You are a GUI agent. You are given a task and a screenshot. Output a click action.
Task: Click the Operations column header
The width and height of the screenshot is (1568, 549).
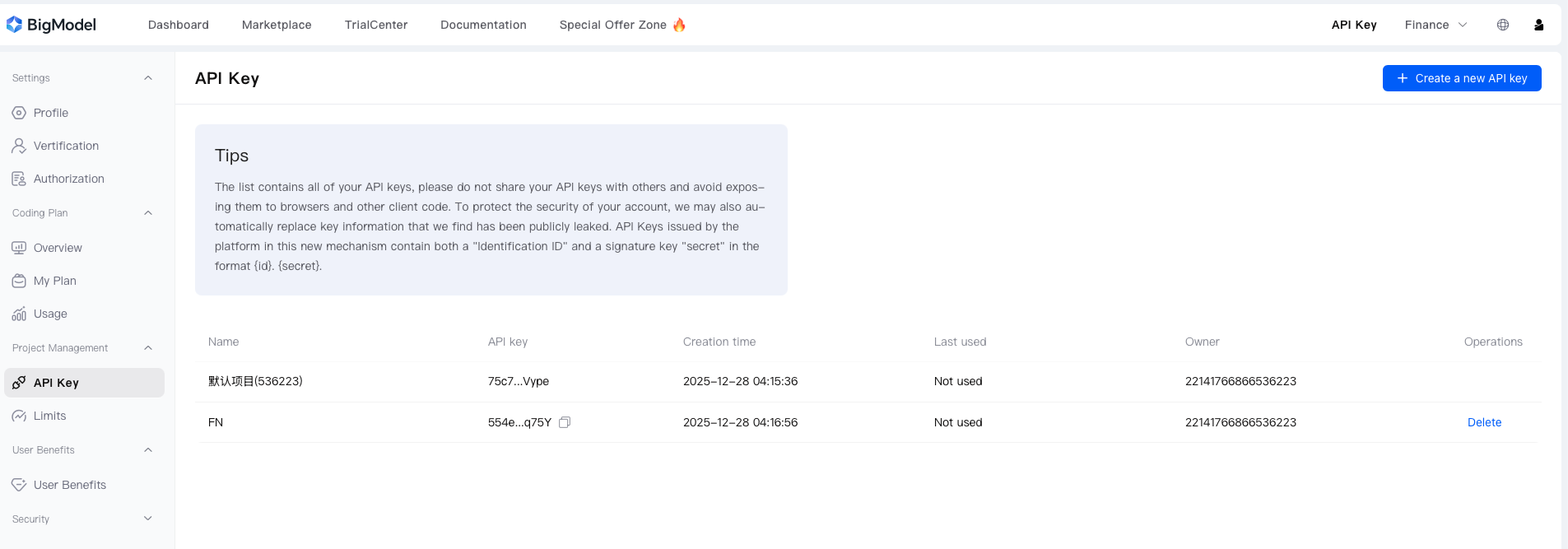[x=1493, y=342]
